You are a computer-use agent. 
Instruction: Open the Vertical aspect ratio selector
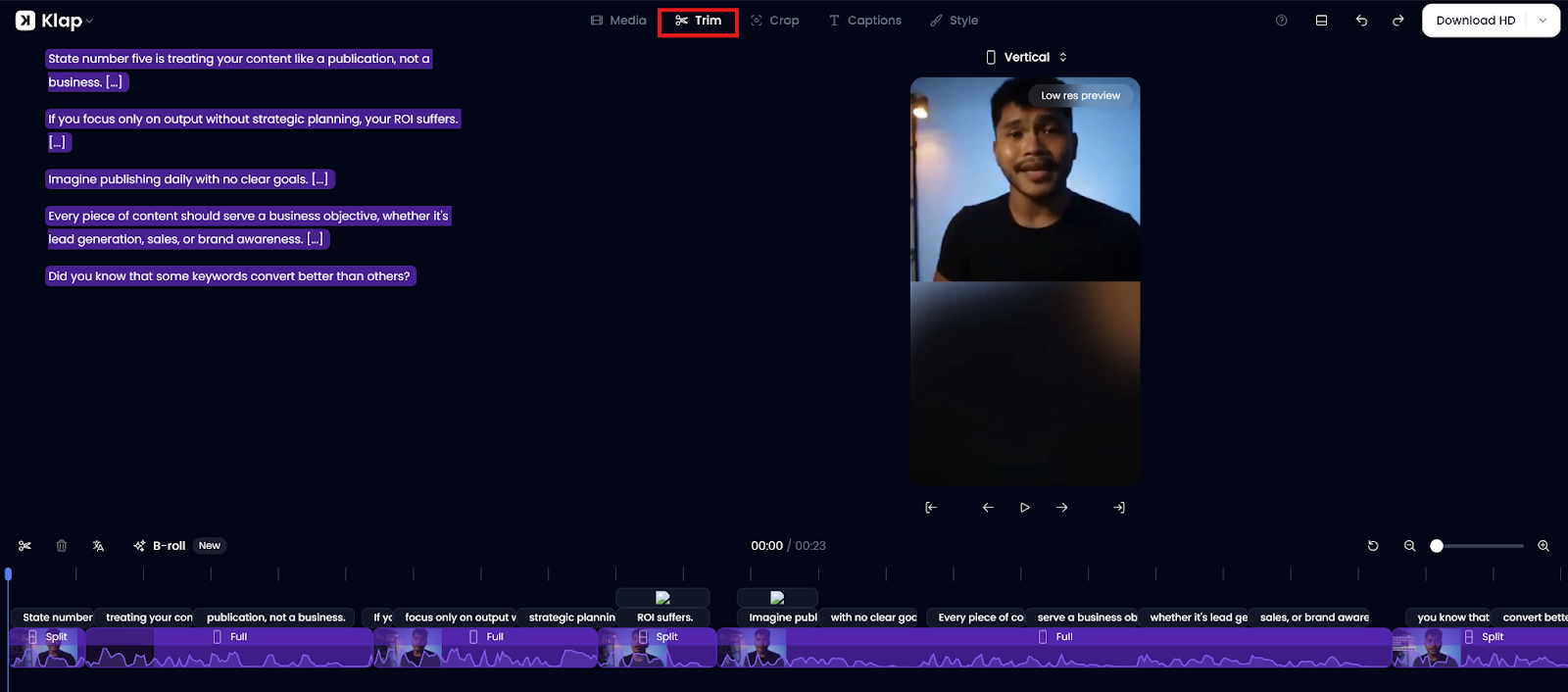[1026, 58]
